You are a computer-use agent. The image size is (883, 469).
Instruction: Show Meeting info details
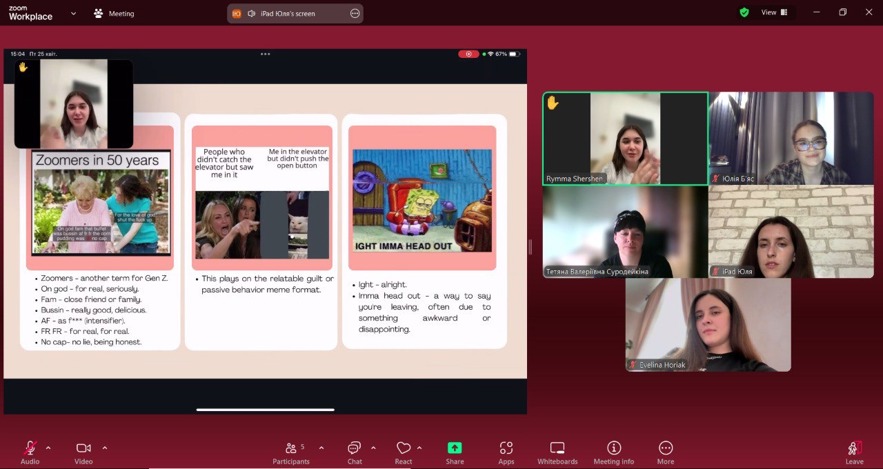[613, 452]
